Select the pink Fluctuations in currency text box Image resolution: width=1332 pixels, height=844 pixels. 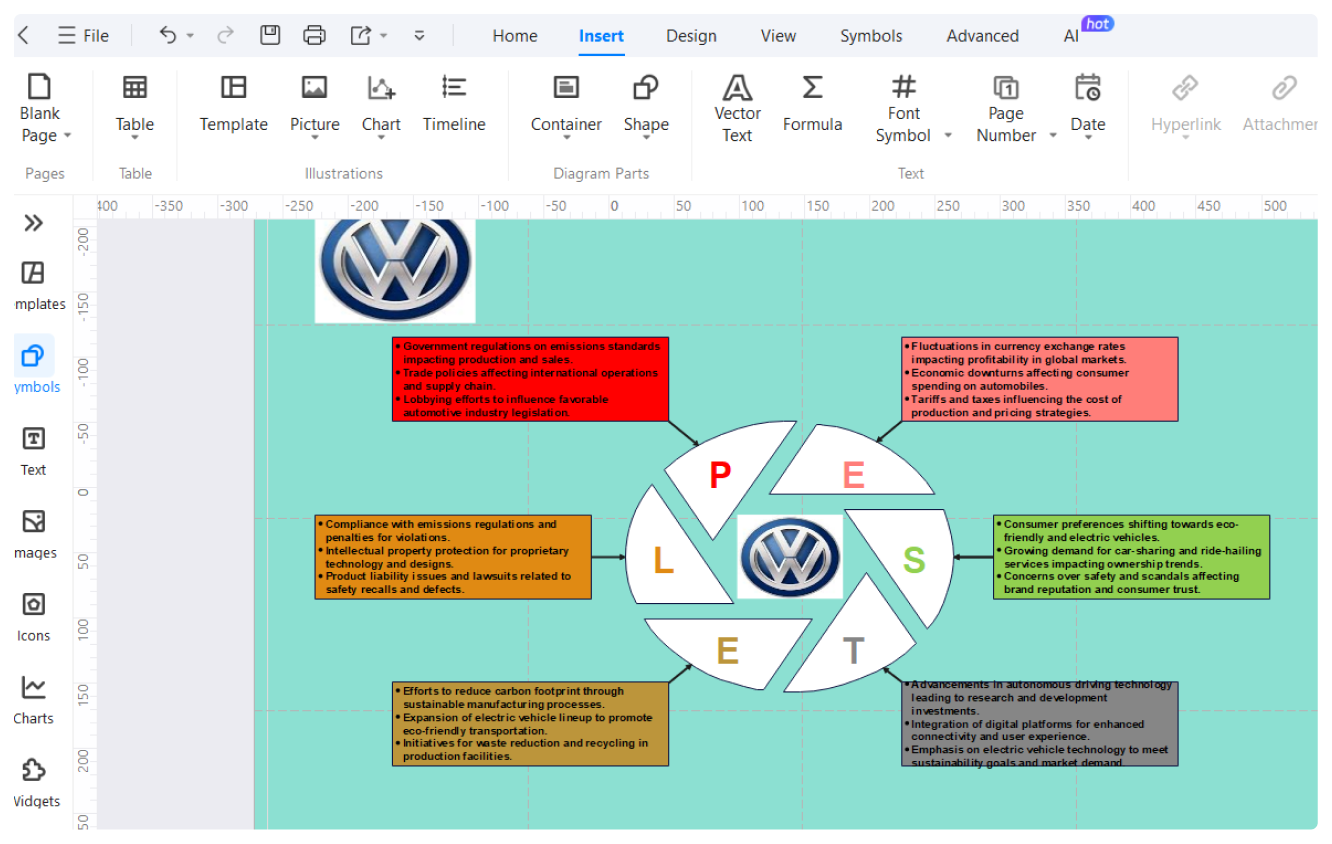(1040, 379)
